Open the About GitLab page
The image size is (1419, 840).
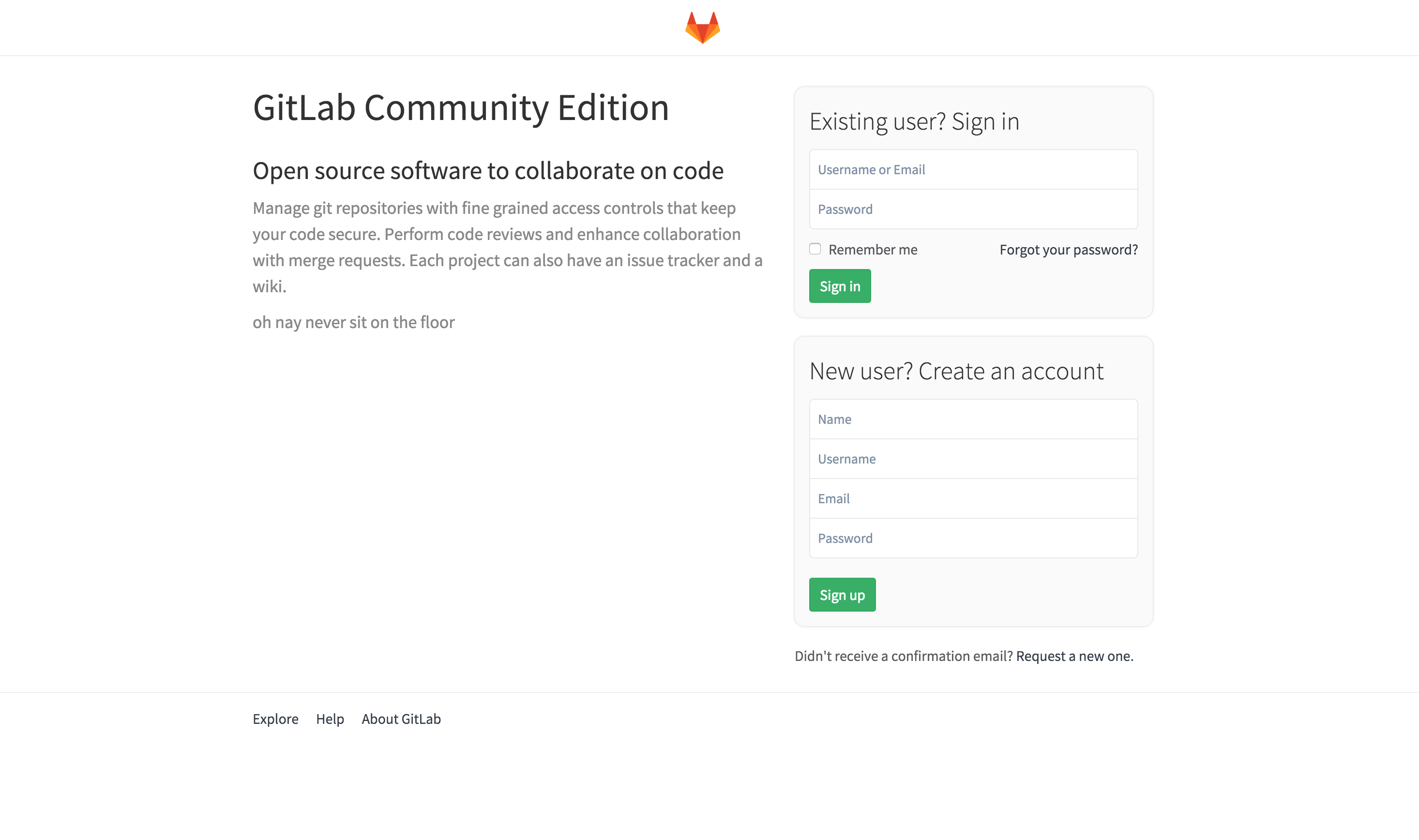[401, 719]
